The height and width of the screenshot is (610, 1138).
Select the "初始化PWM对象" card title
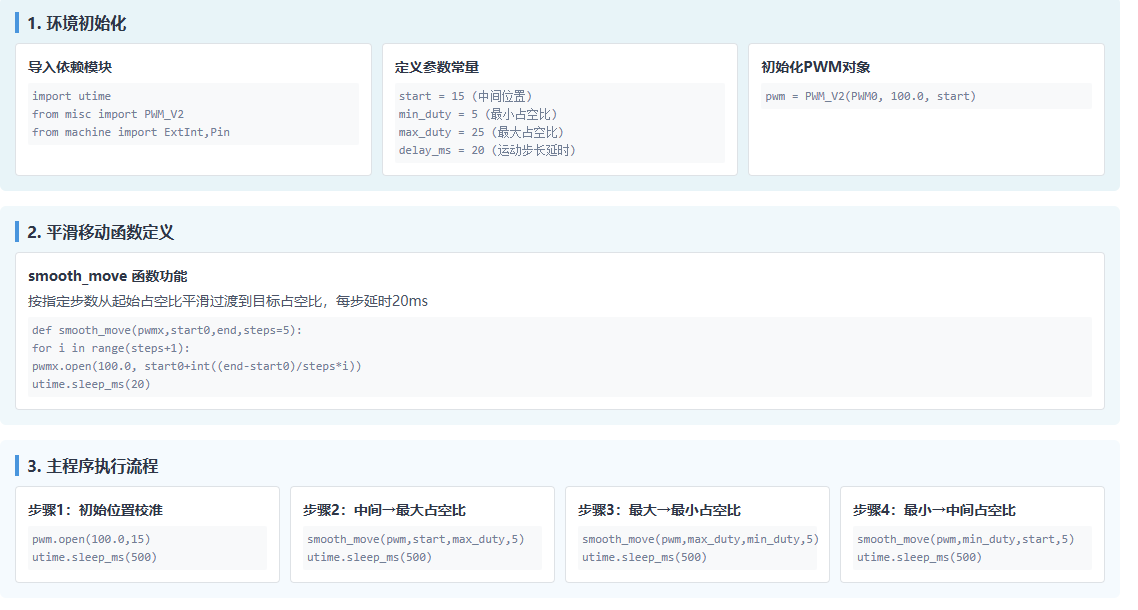(816, 67)
